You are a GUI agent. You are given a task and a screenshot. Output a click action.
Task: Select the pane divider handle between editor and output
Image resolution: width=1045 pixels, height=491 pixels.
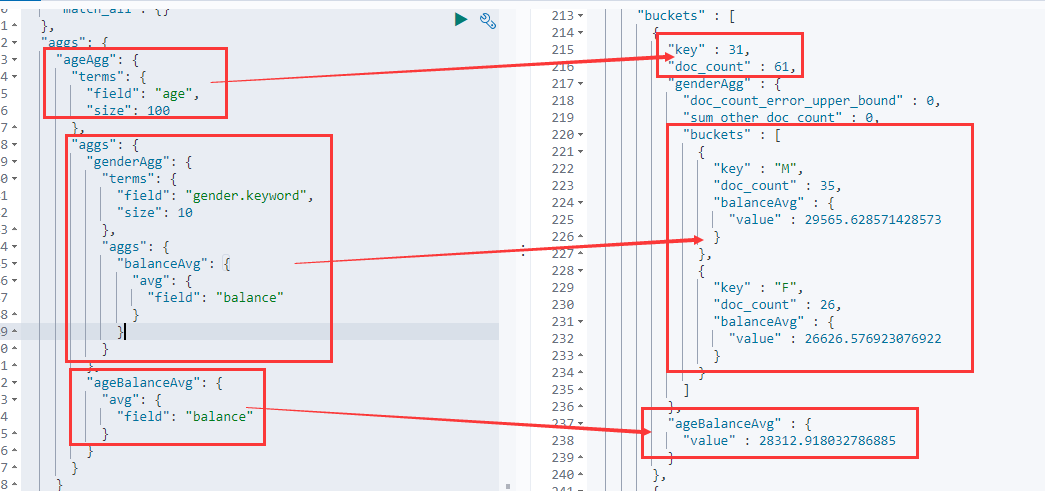523,250
